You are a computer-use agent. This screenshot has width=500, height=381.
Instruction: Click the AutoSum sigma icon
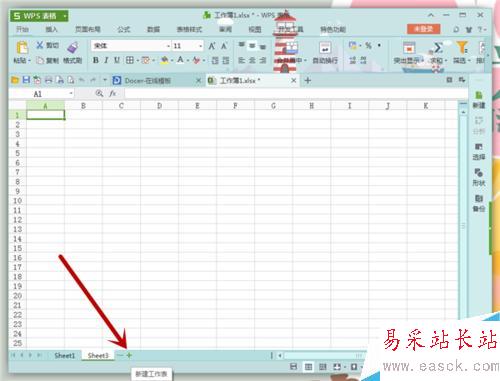(x=438, y=48)
